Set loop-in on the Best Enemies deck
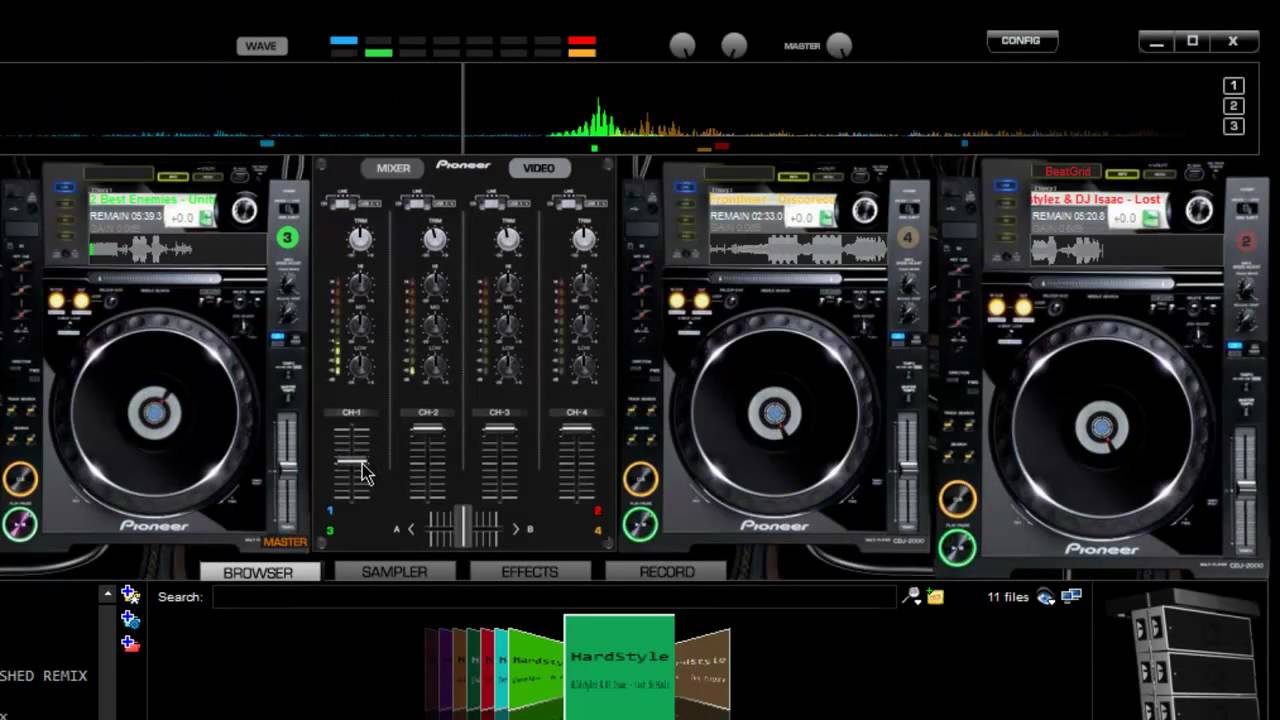Viewport: 1280px width, 720px height. [57, 300]
